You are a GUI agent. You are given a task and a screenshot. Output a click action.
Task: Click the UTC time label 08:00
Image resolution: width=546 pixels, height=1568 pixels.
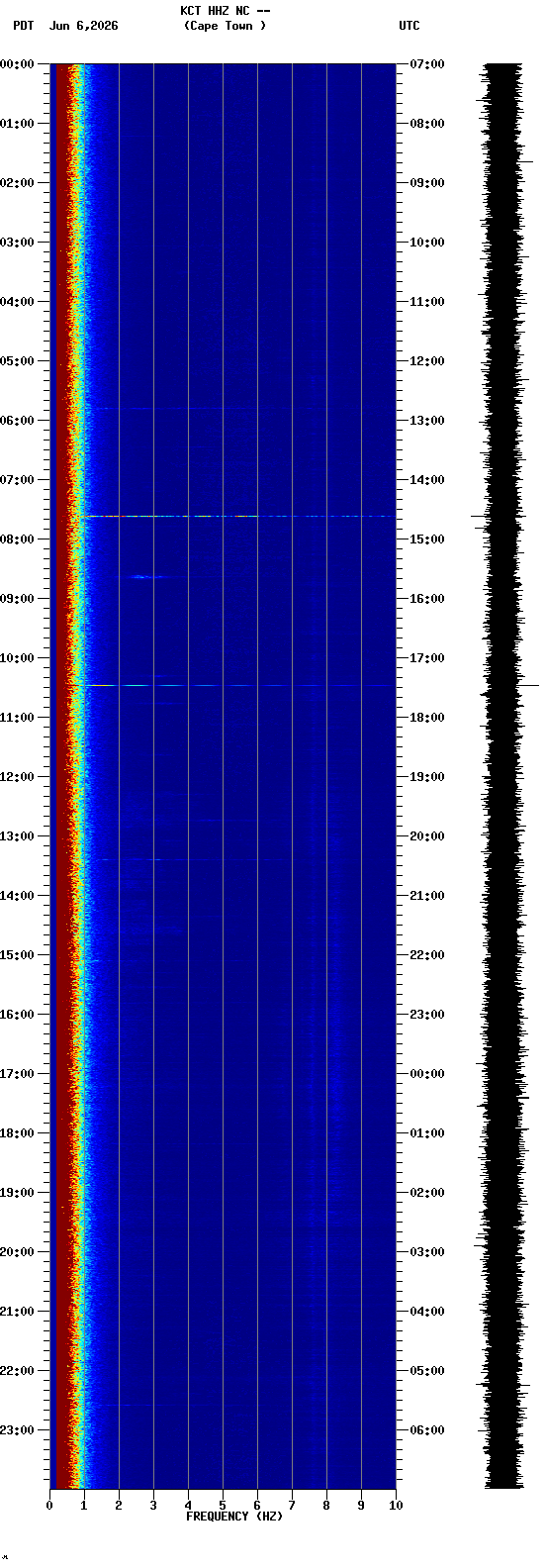coord(427,124)
